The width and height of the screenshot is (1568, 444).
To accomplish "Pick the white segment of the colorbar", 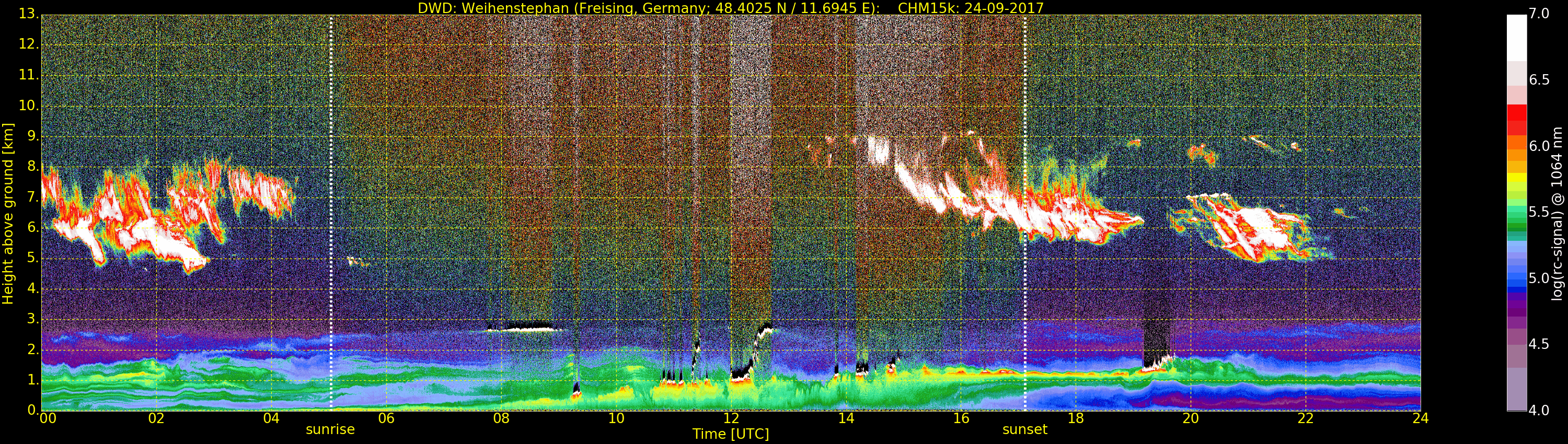I will click(1516, 38).
